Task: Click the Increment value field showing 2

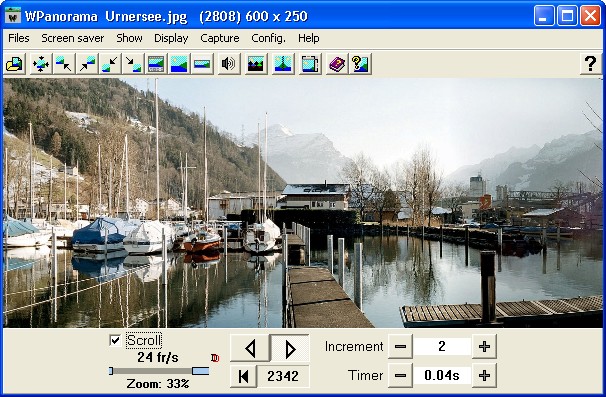Action: [442, 346]
